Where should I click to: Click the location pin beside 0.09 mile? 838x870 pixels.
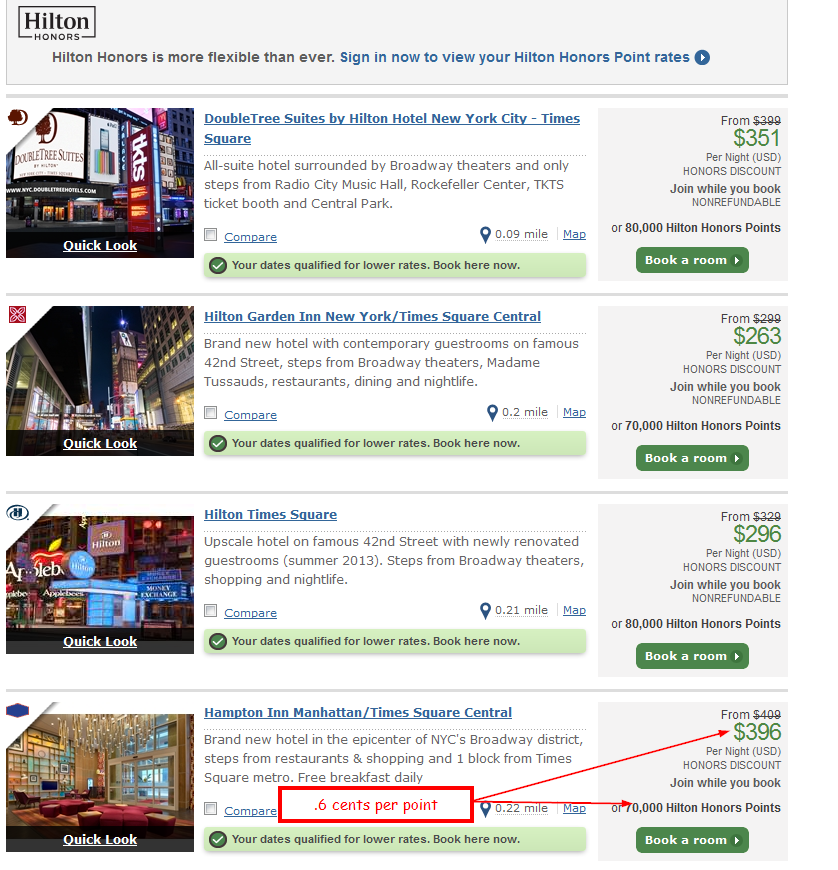[485, 235]
